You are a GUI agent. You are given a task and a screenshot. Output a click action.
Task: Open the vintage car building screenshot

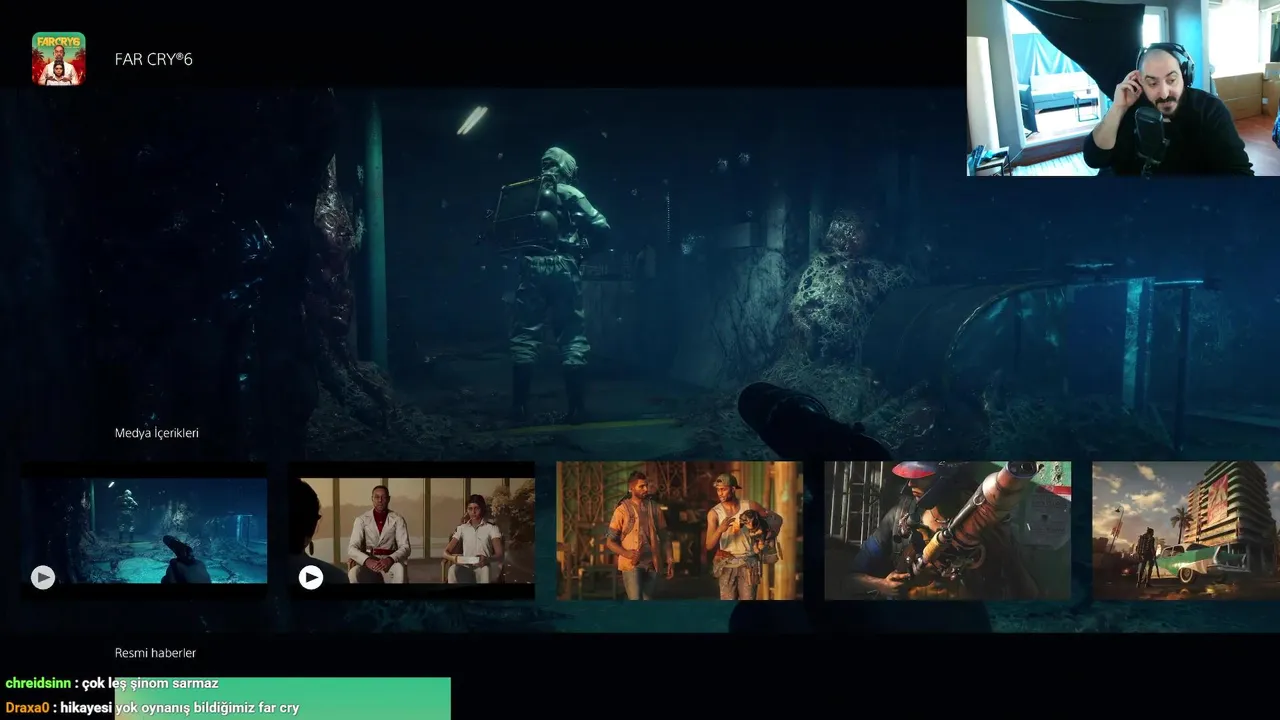[1186, 530]
